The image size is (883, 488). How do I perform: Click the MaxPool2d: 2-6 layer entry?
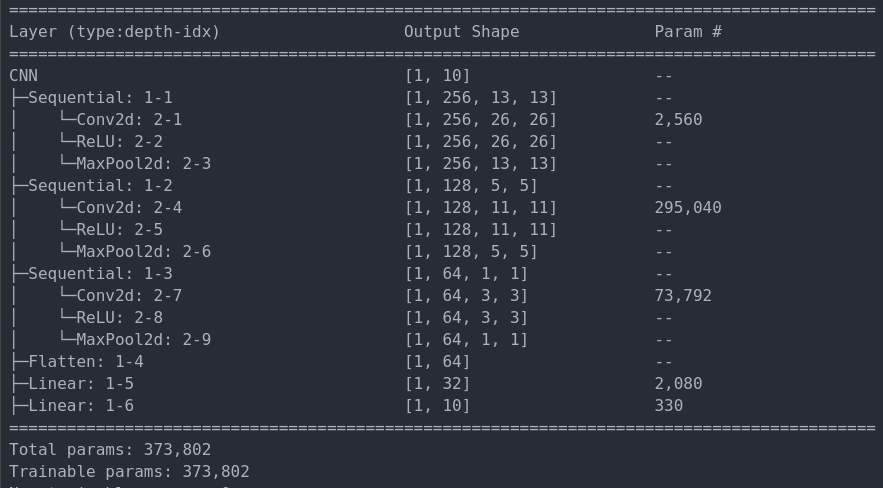tap(143, 252)
